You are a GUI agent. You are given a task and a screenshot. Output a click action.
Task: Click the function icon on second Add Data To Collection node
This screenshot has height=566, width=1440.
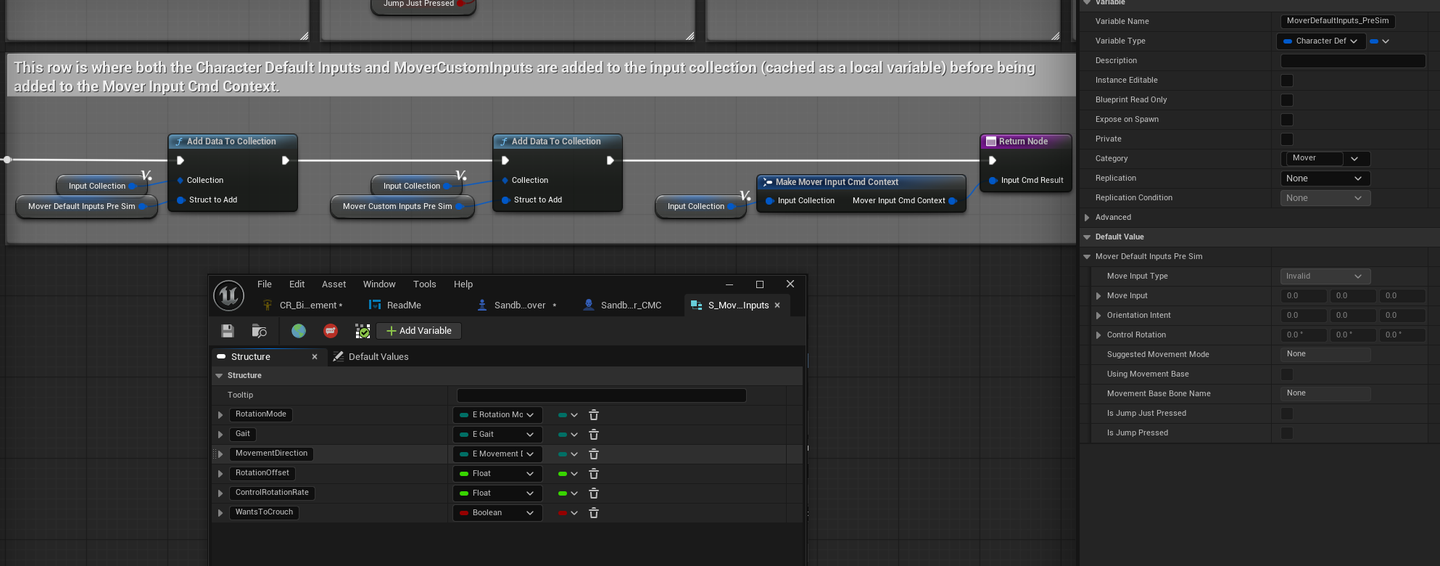tap(503, 141)
